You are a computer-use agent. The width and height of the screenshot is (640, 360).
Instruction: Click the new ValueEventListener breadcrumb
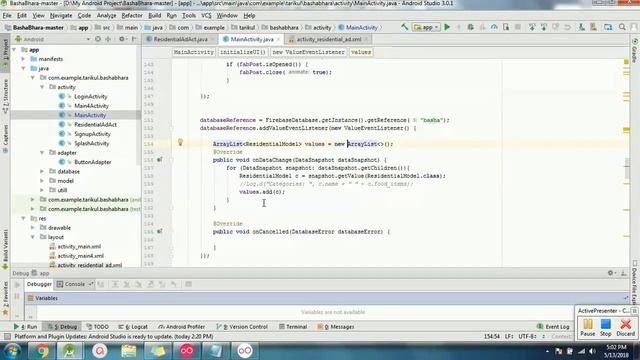tap(309, 52)
